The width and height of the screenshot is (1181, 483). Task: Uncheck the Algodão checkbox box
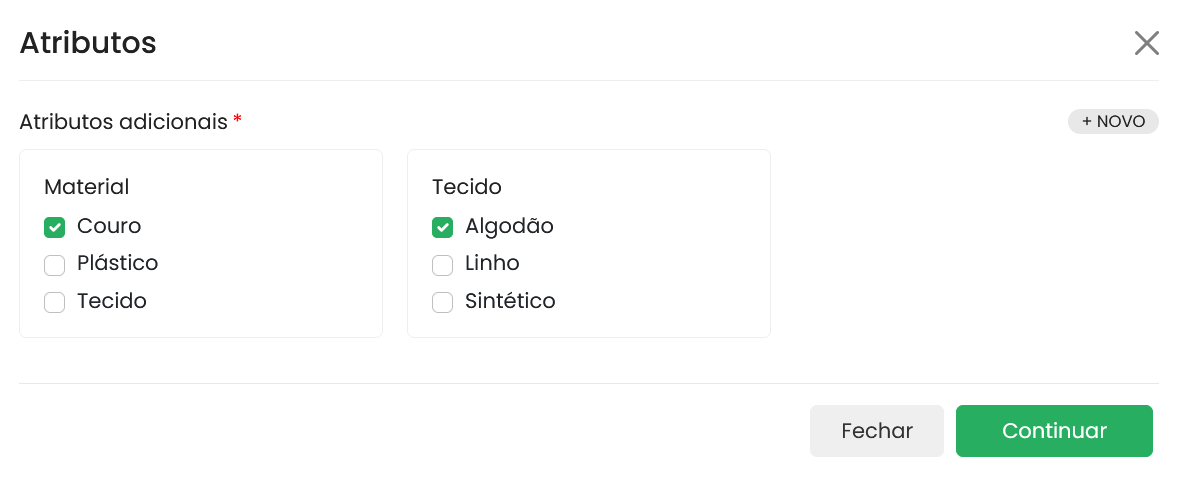442,228
